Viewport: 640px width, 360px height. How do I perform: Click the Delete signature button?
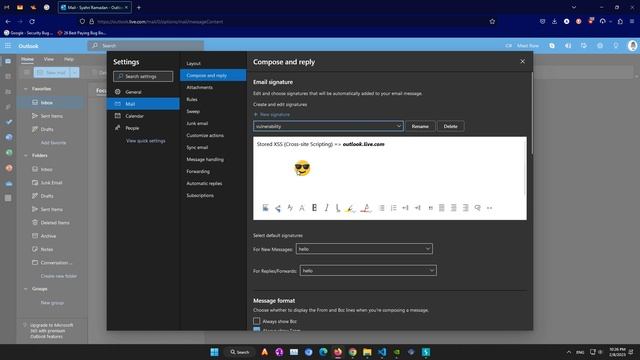[x=450, y=126]
